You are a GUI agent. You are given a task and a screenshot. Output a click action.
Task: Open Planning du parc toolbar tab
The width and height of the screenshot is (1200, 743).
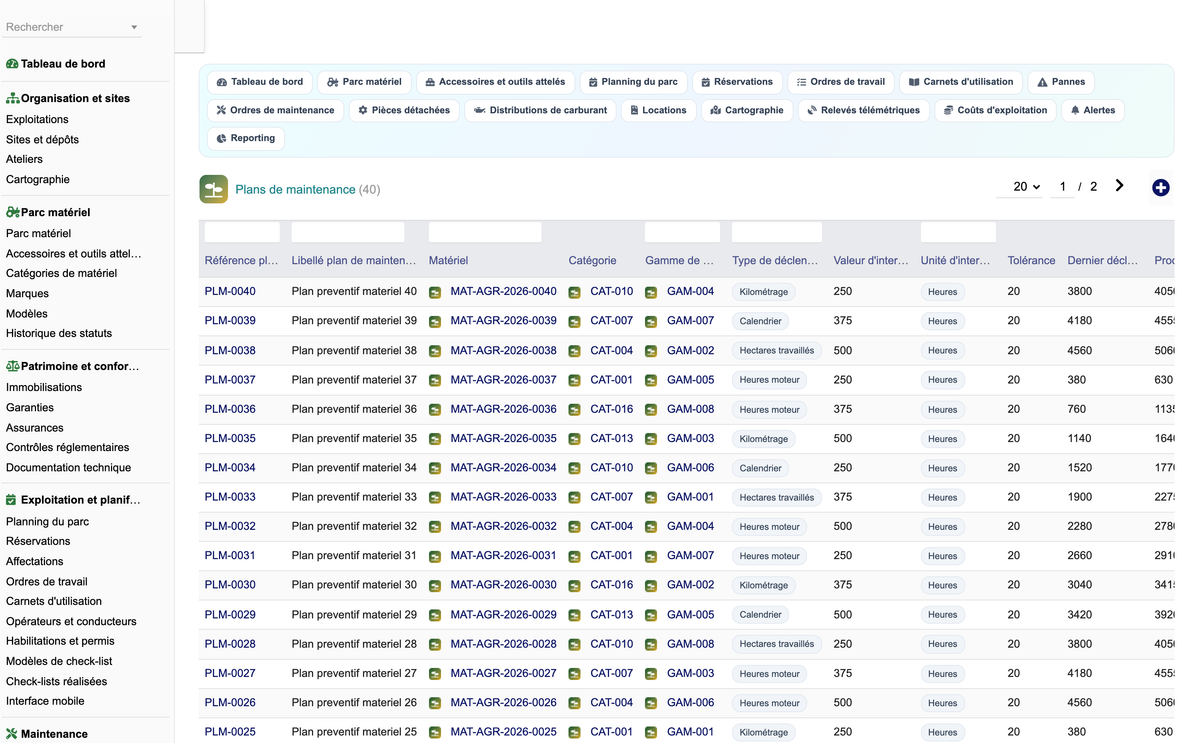coord(633,82)
